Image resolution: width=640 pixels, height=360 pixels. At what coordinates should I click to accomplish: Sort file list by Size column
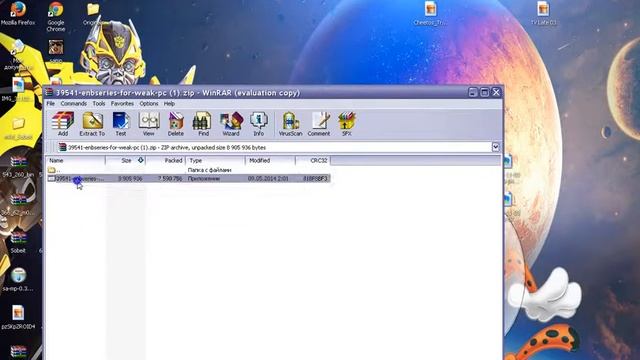[x=126, y=160]
